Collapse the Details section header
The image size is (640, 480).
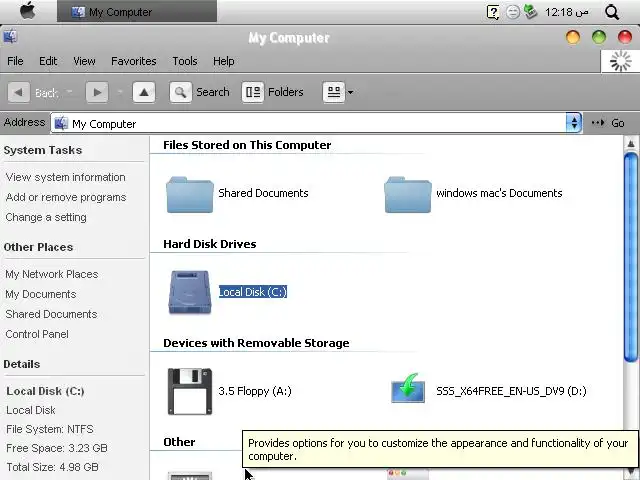[22, 364]
